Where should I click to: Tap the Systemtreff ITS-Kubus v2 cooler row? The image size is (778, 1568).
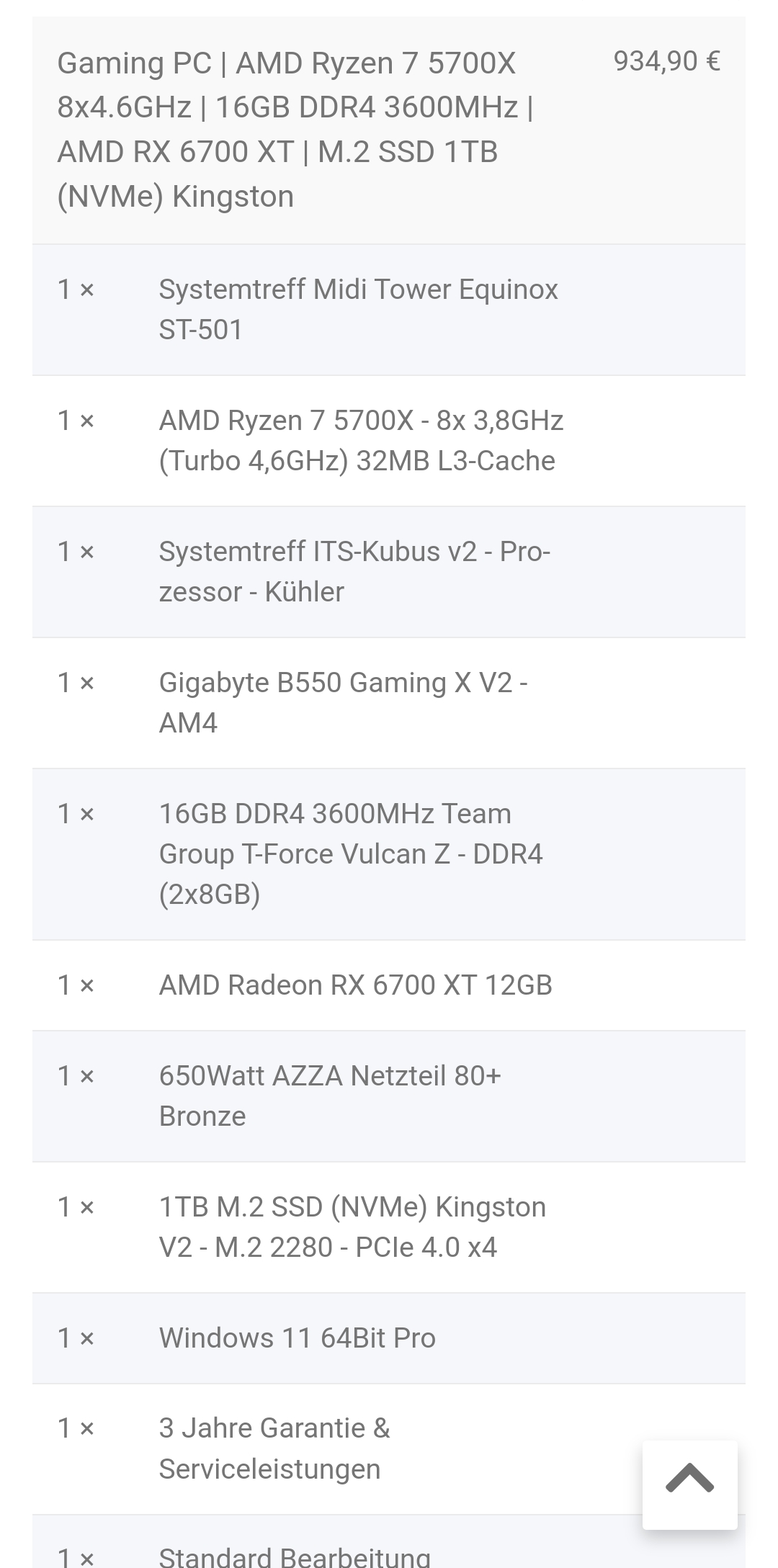click(354, 571)
